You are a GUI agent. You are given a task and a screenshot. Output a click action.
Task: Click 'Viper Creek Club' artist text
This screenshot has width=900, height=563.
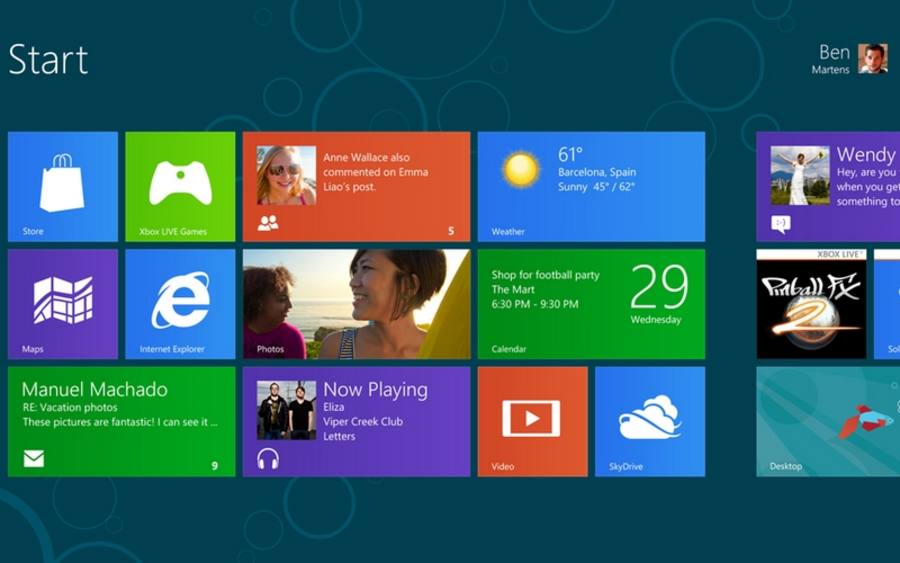point(363,421)
